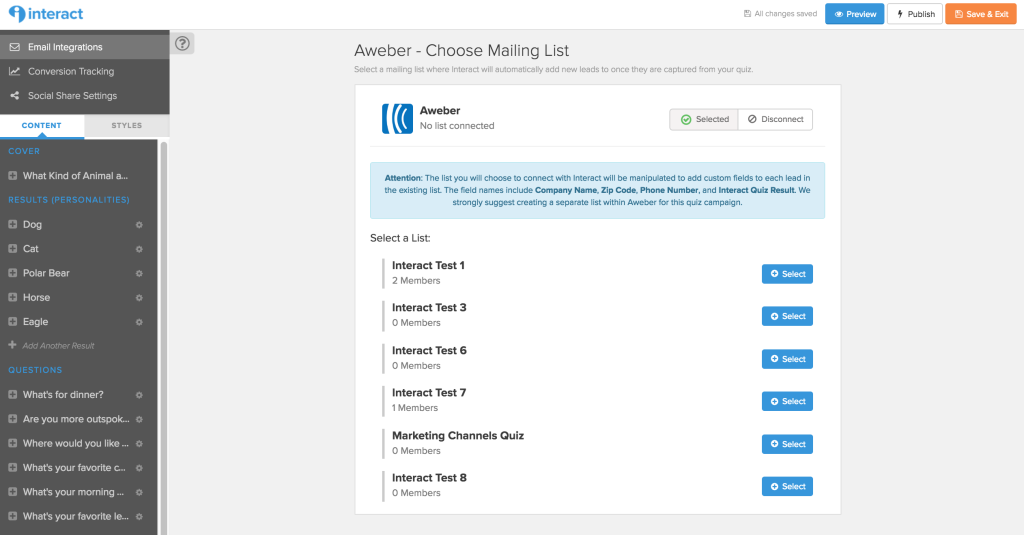The width and height of the screenshot is (1024, 535).
Task: Open Social Share Settings menu item
Action: click(x=85, y=95)
